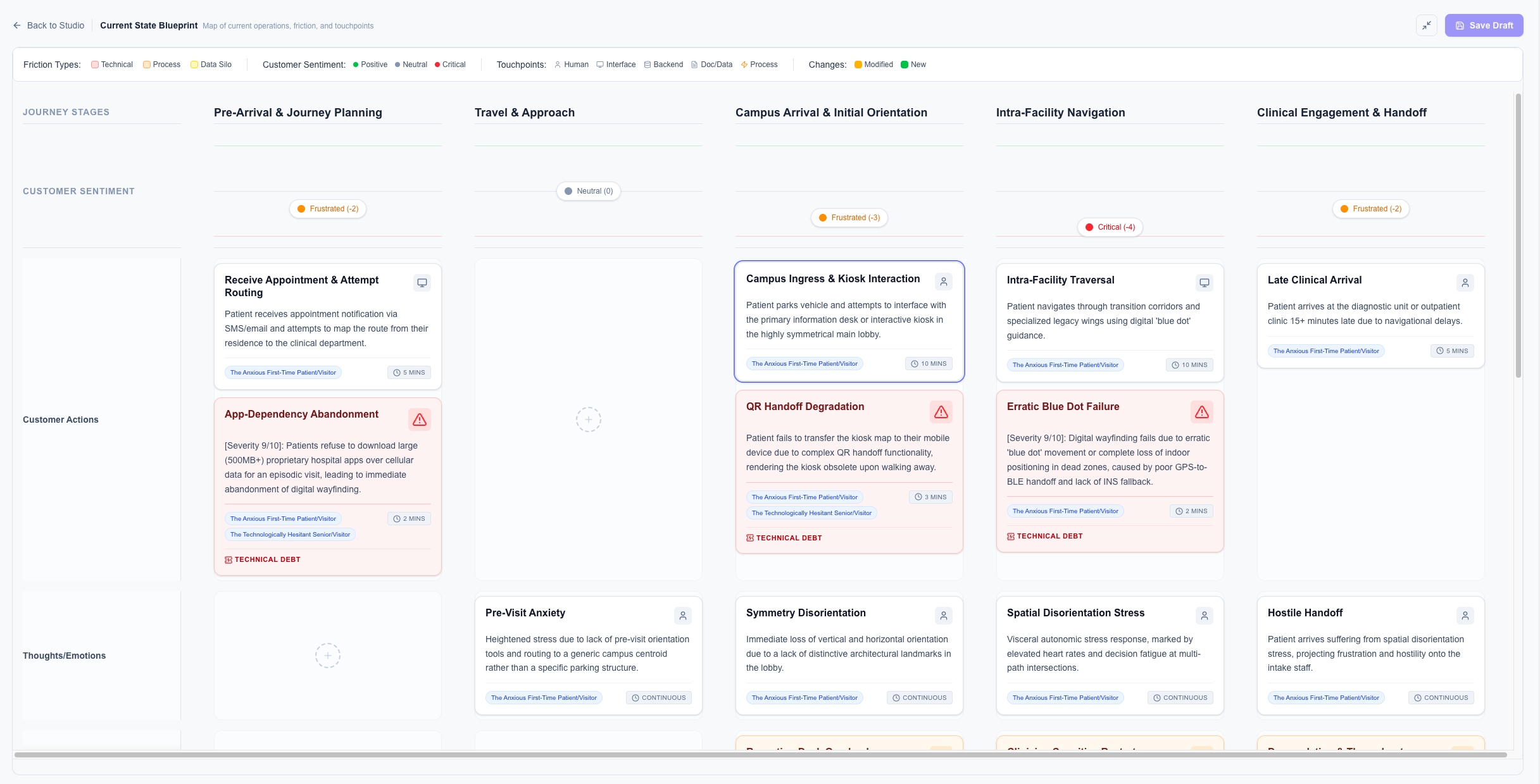Click the monitor icon on Receive Appointment card

422,283
